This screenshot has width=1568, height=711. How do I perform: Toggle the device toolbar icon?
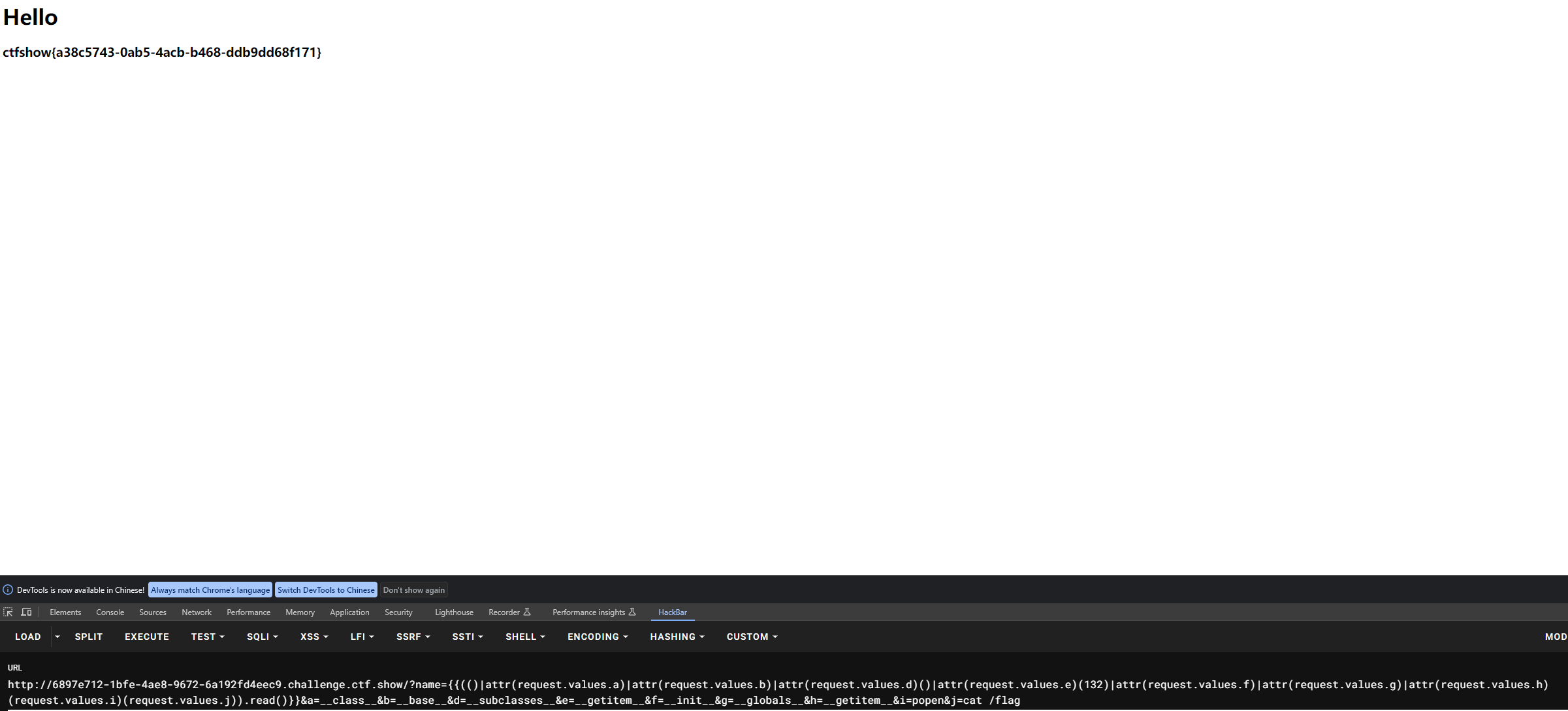coord(26,612)
